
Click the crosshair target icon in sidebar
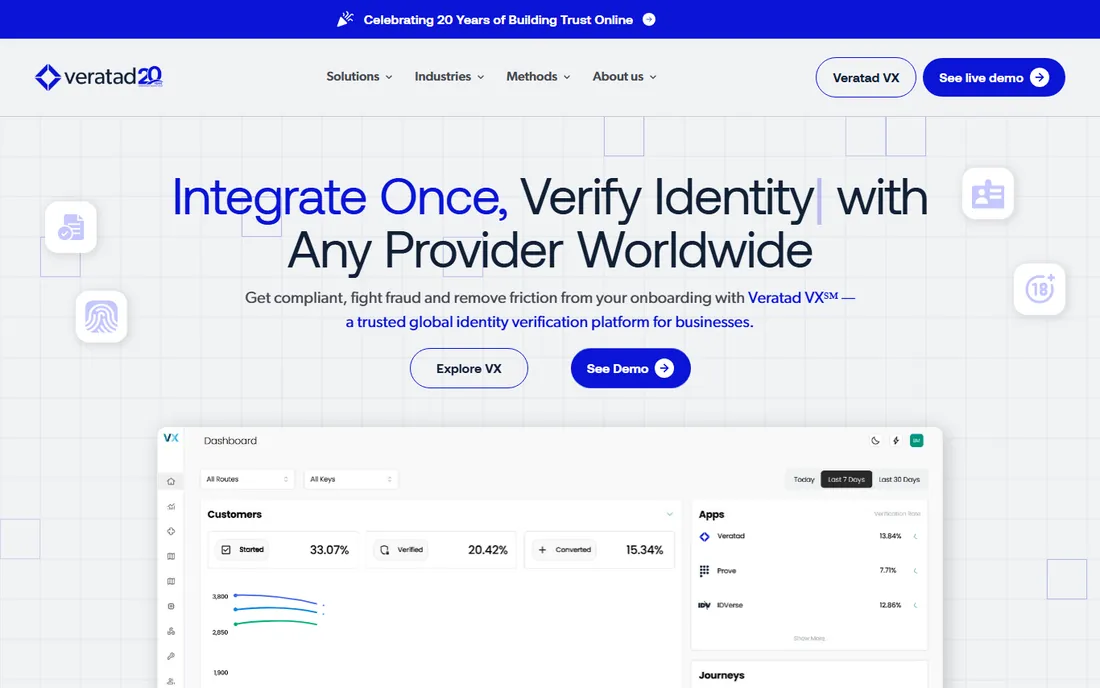(170, 531)
